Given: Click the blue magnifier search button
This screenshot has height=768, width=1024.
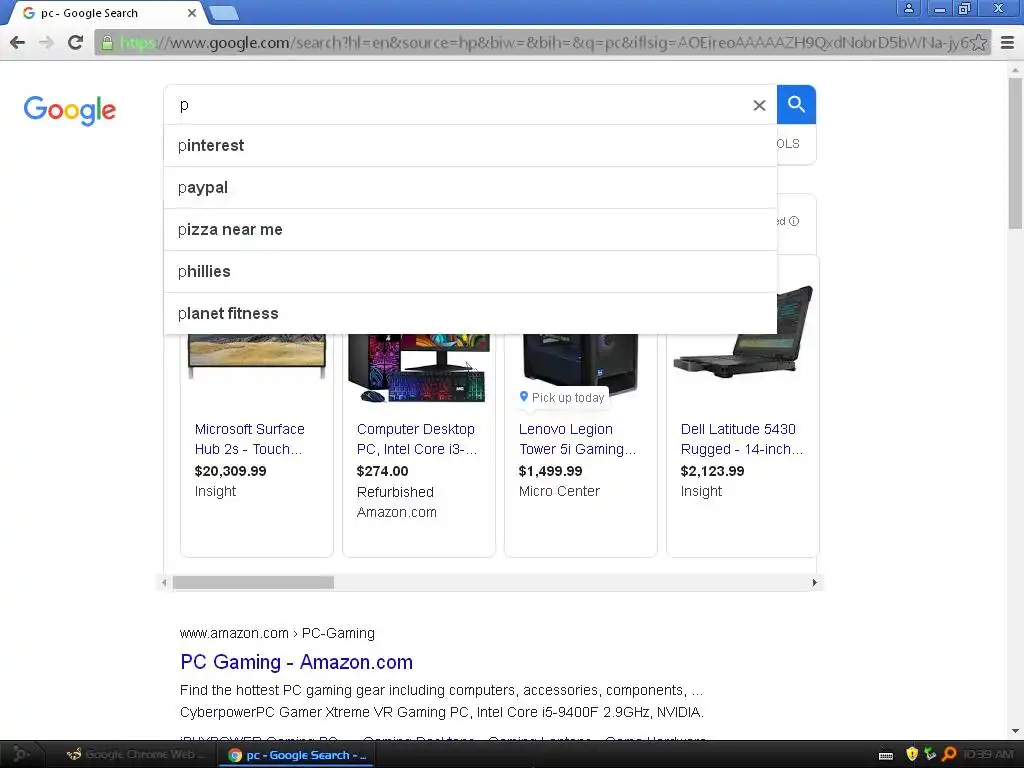Looking at the screenshot, I should pos(796,104).
